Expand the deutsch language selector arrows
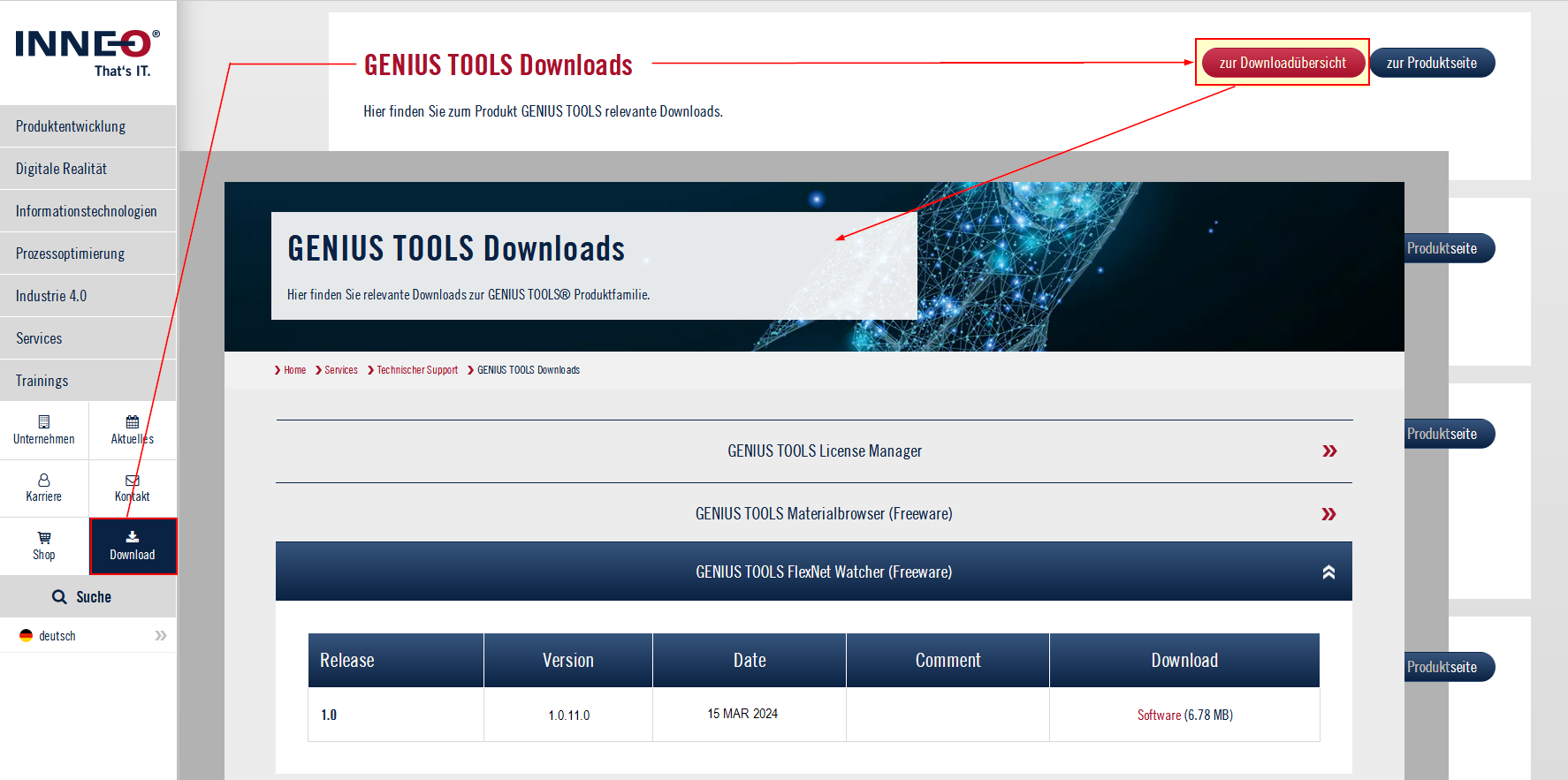Screen dimensions: 1568x780 pyautogui.click(x=161, y=636)
